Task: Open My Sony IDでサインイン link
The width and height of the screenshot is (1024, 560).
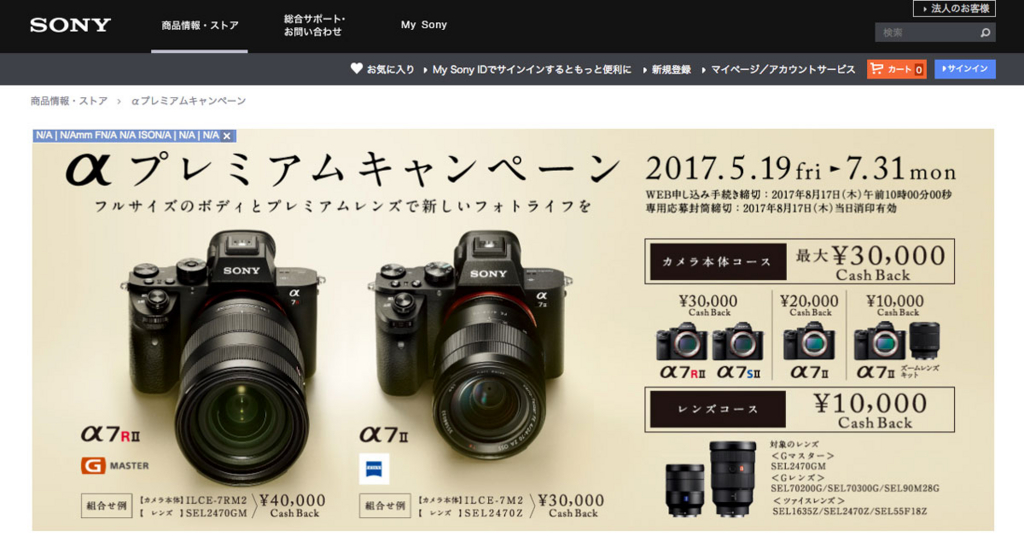Action: click(x=532, y=69)
